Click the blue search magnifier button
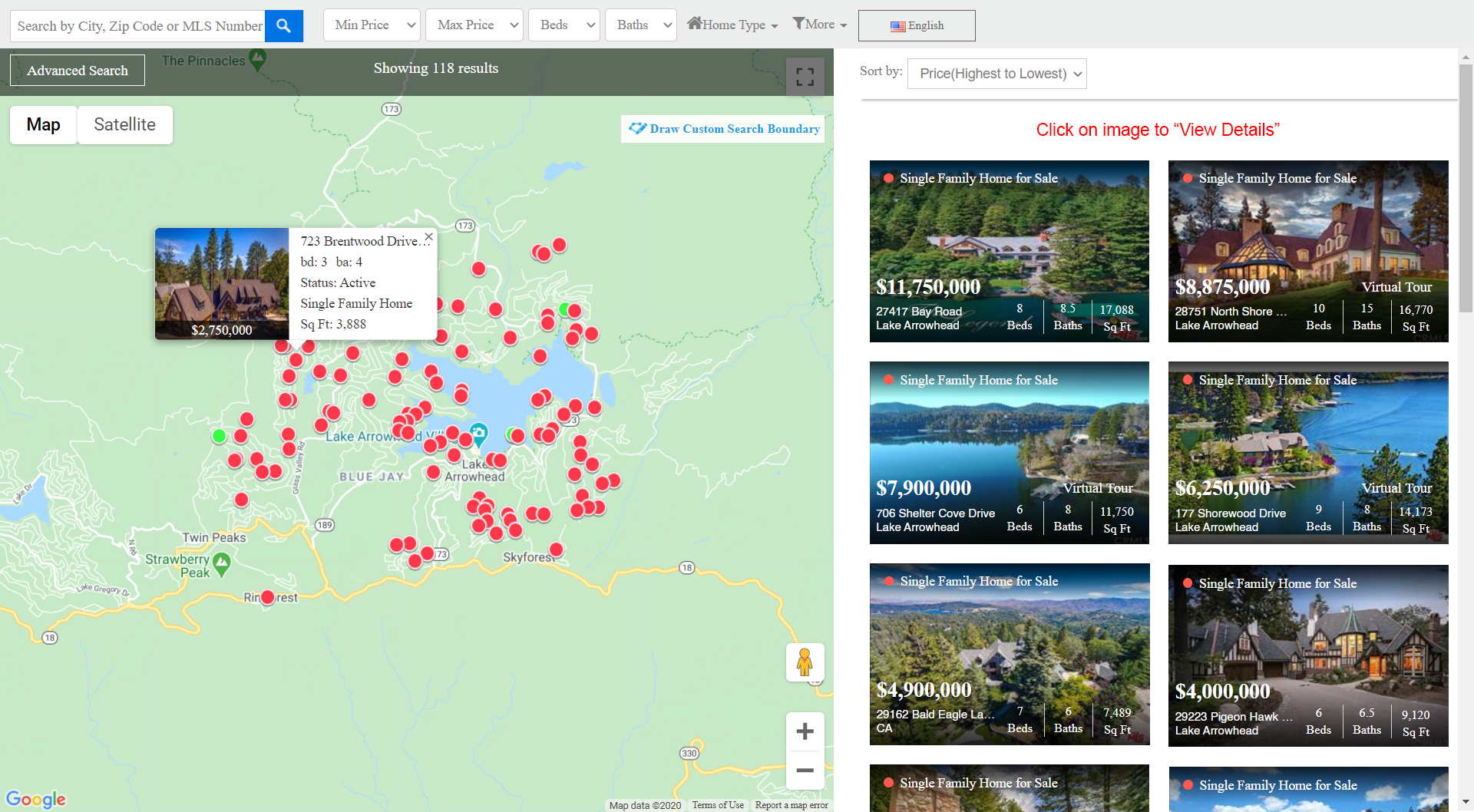The height and width of the screenshot is (812, 1474). click(283, 25)
